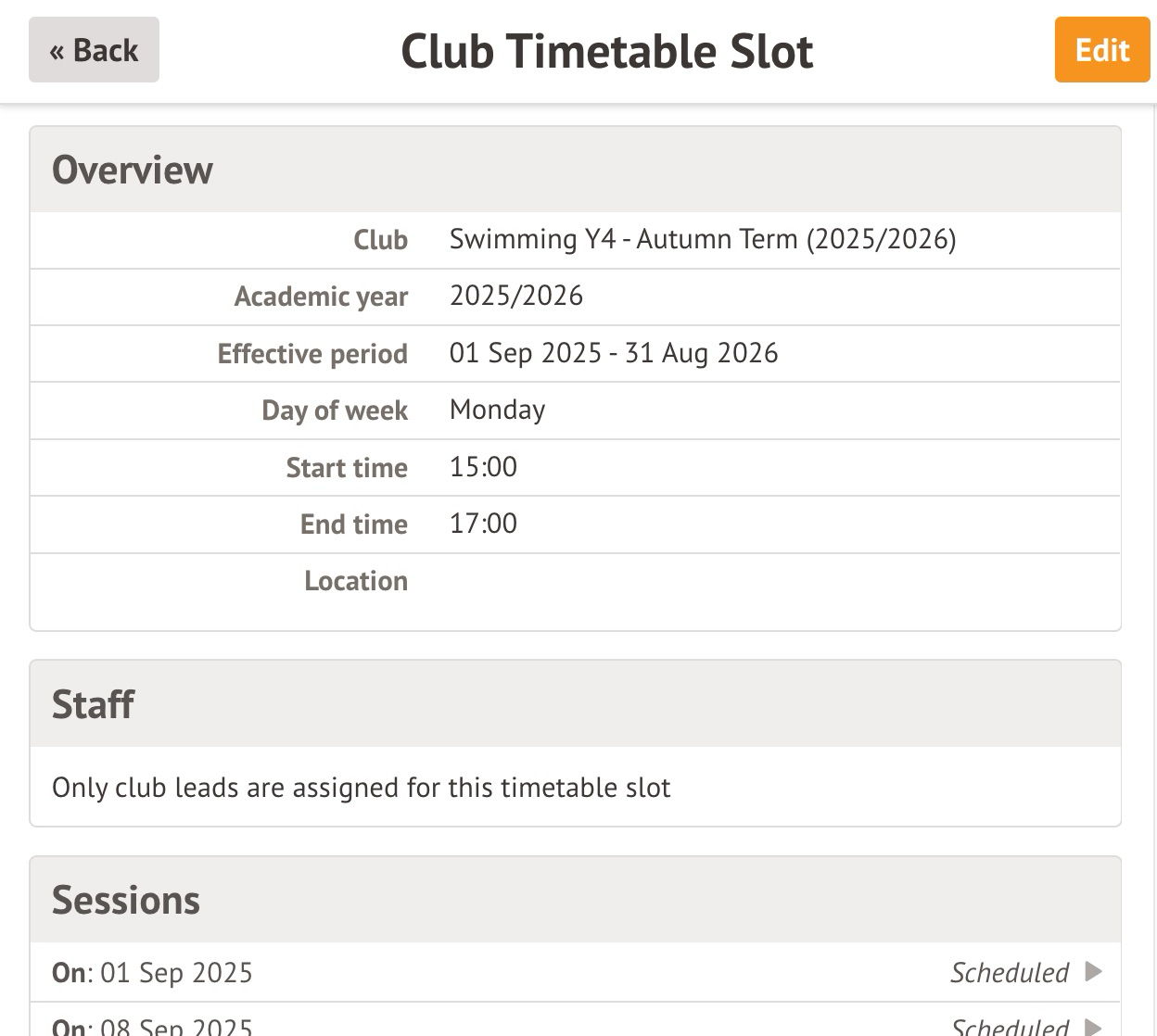Image resolution: width=1157 pixels, height=1036 pixels.
Task: Click the Club Timetable Slot page title
Action: click(x=606, y=51)
